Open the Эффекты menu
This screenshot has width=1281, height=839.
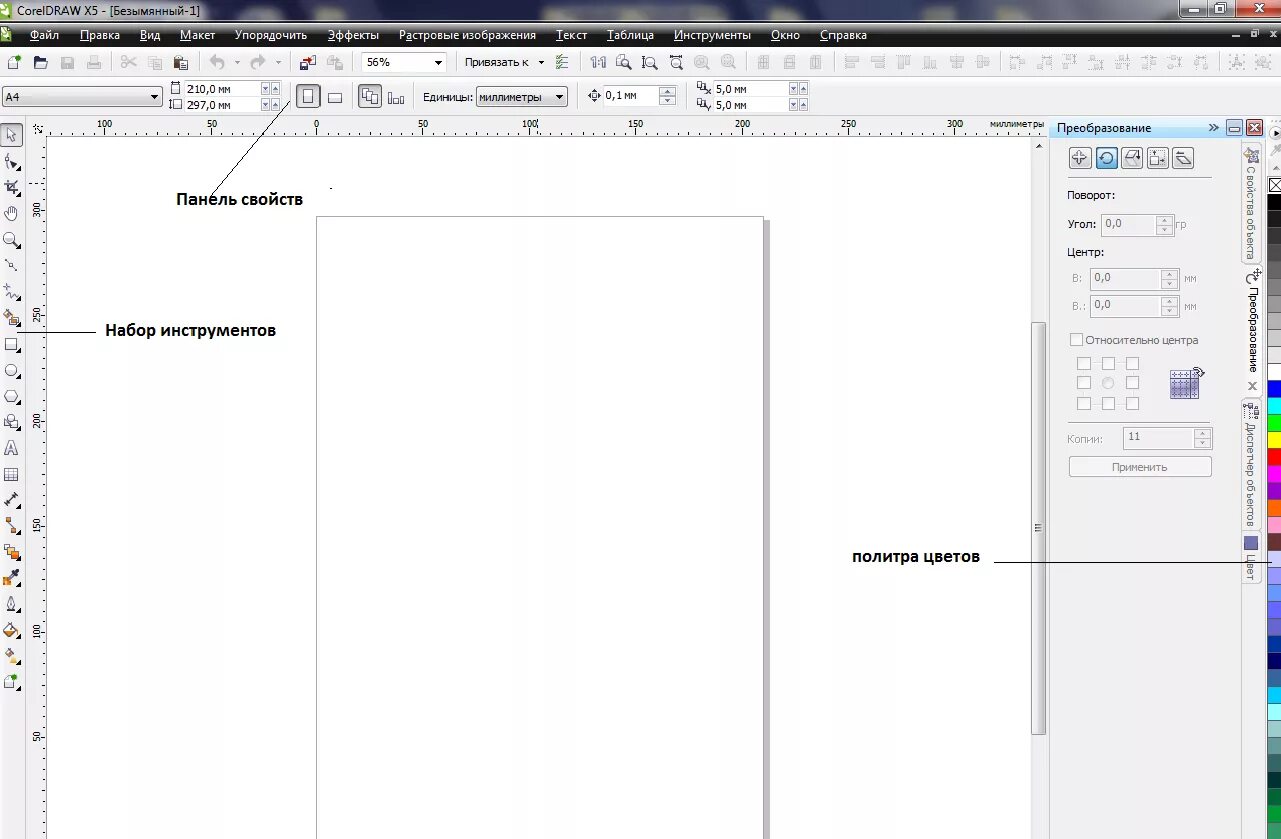pyautogui.click(x=353, y=35)
